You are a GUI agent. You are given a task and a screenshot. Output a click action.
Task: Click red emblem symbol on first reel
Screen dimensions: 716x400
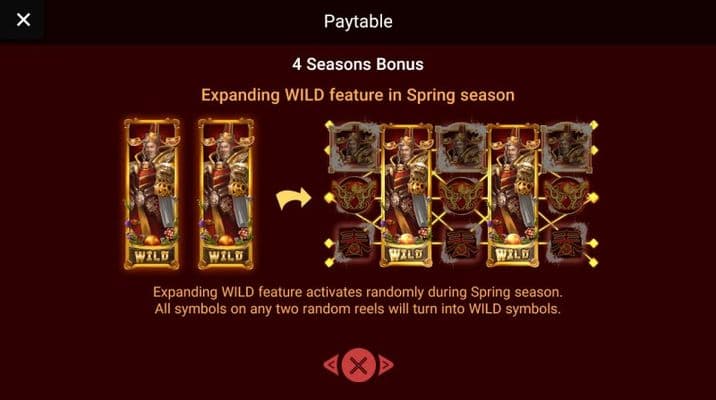[355, 196]
